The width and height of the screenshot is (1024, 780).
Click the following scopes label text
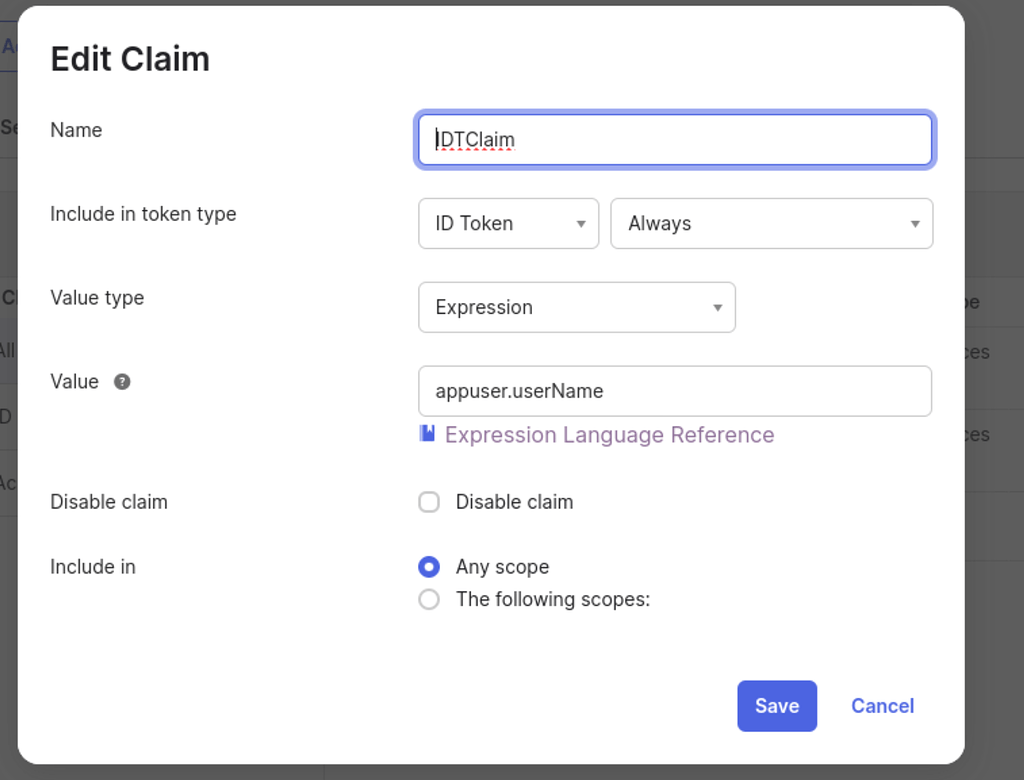pyautogui.click(x=552, y=600)
